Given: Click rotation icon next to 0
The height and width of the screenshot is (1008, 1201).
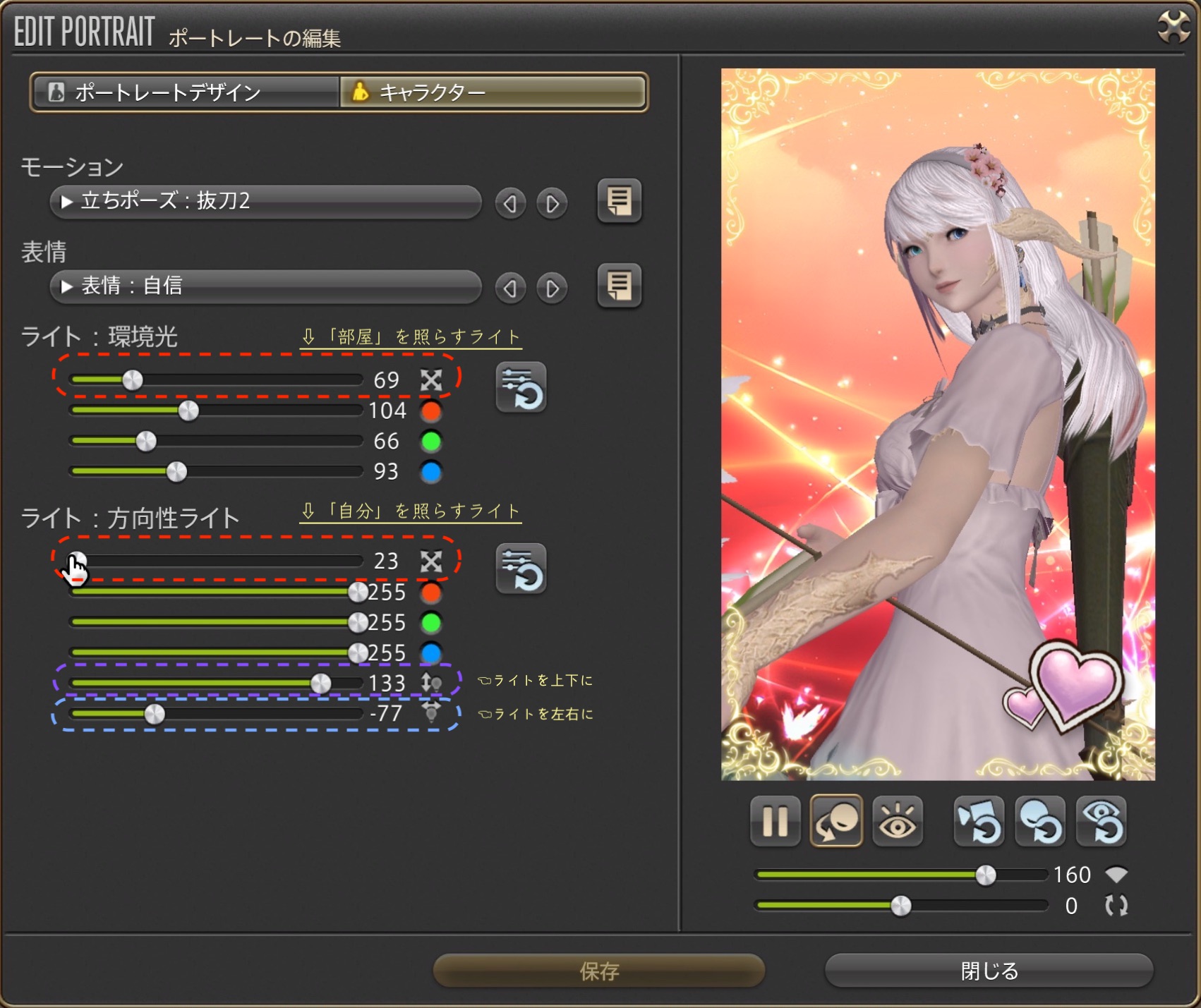Looking at the screenshot, I should (x=1116, y=906).
